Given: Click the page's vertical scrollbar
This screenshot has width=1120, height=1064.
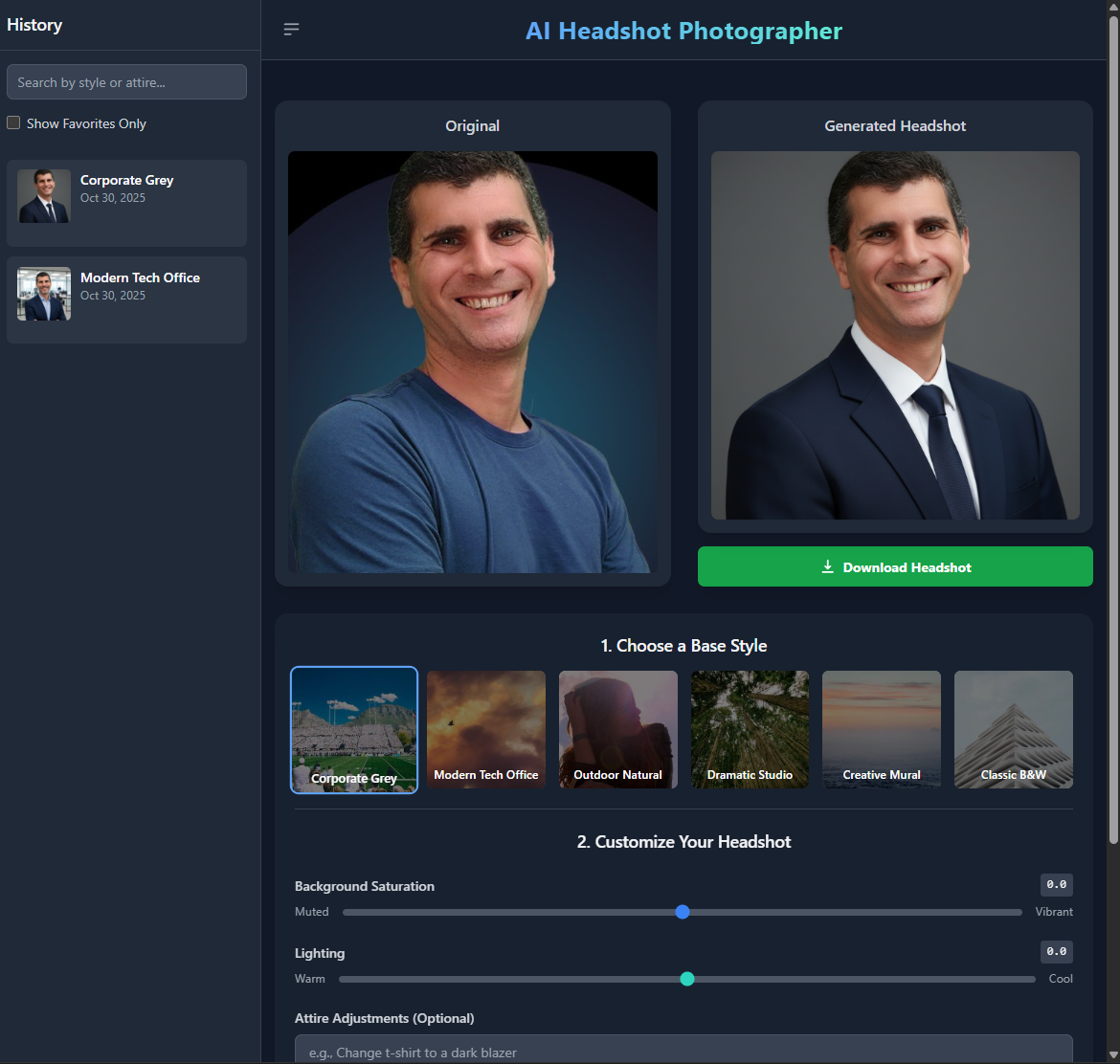Looking at the screenshot, I should pos(1113,431).
